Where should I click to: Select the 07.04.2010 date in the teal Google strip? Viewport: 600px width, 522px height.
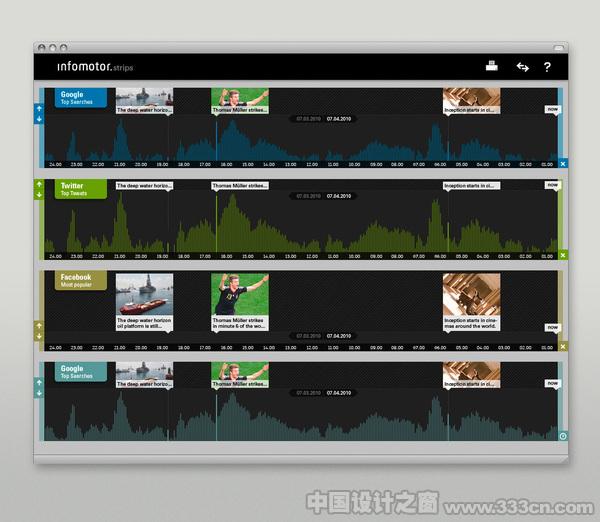(x=339, y=393)
